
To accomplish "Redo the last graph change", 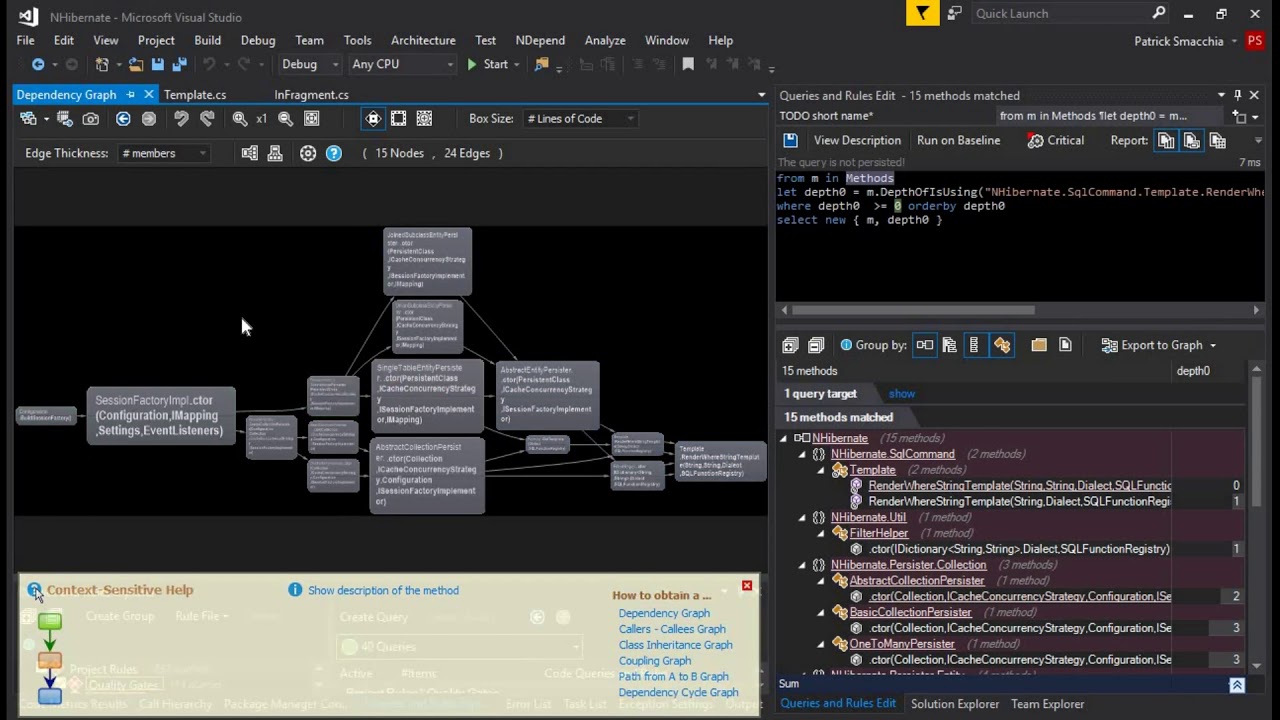I will (207, 118).
